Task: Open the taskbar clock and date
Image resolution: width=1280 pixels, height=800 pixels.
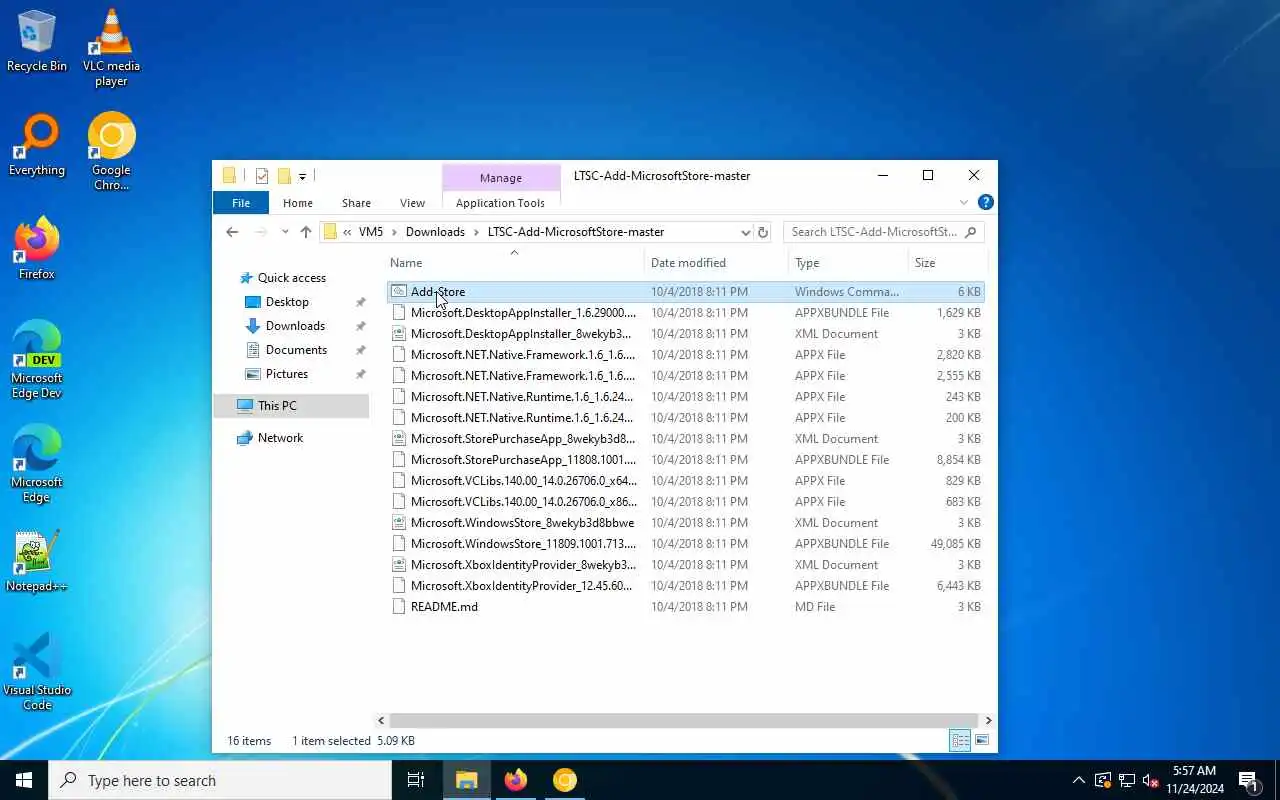Action: [x=1194, y=780]
